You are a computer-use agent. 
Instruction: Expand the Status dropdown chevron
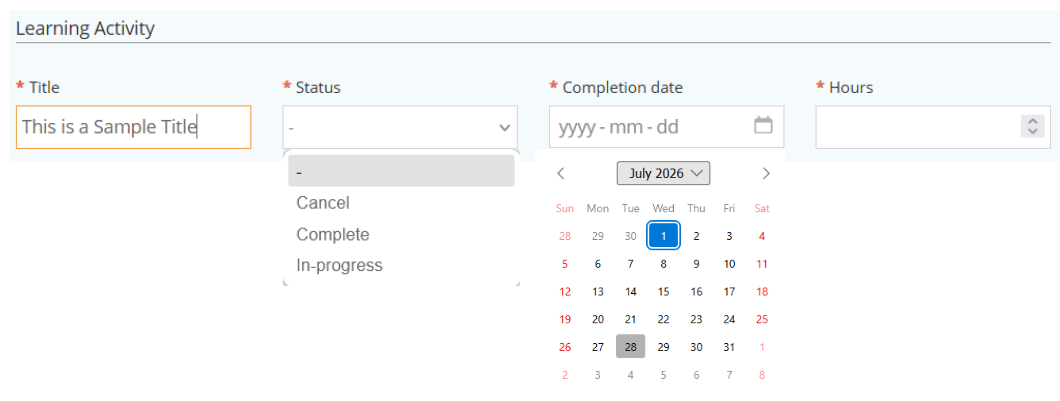point(504,127)
